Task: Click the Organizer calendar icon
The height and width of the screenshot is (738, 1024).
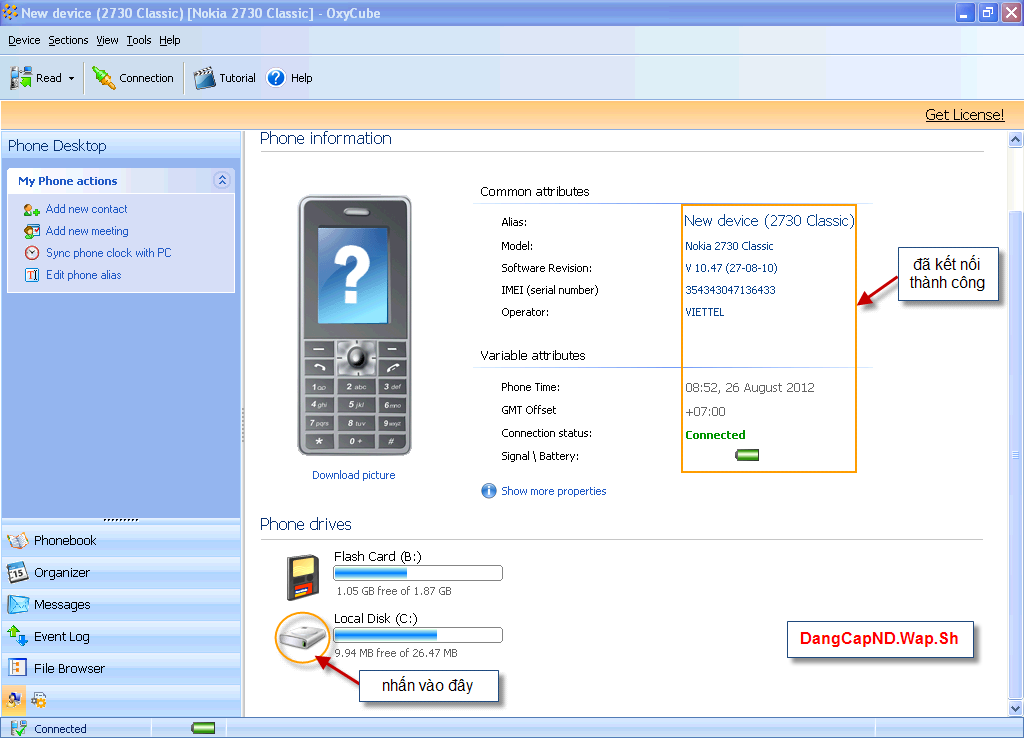Action: 17,573
